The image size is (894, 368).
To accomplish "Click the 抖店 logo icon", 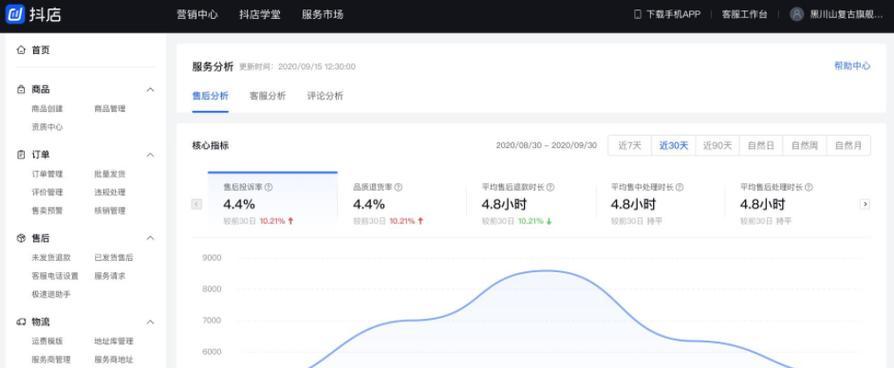I will 14,14.
